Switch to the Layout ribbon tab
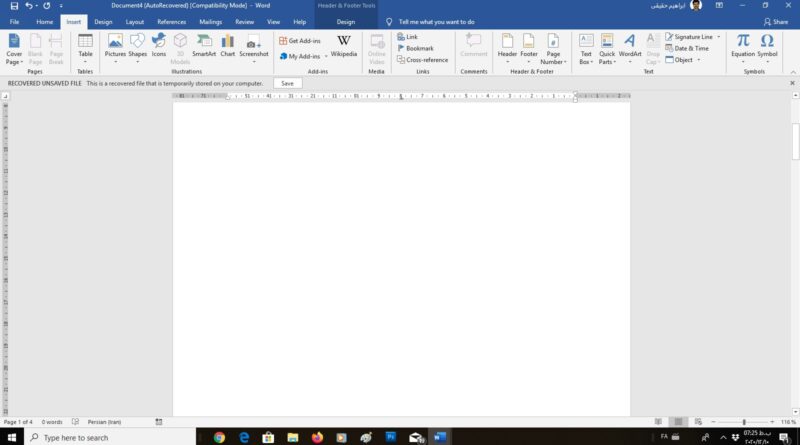This screenshot has height=445, width=800. click(134, 21)
